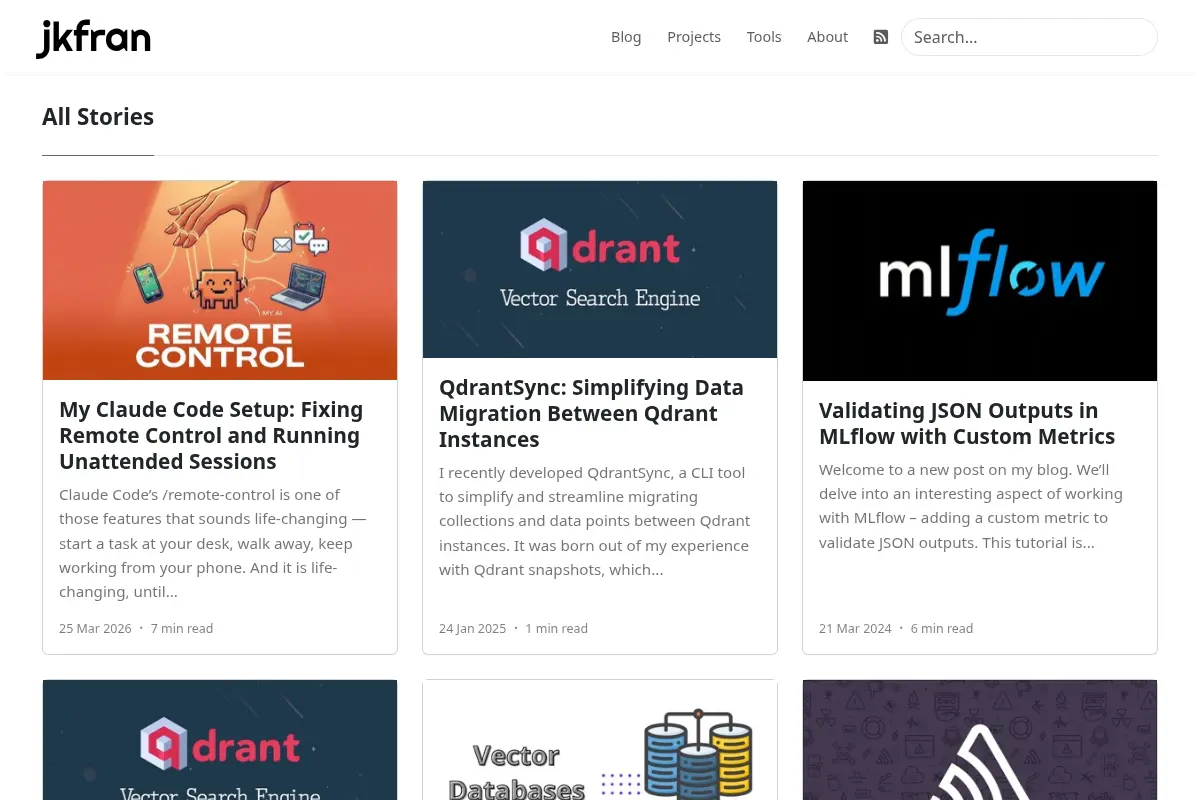
Task: Open the purple patterned post thumbnail
Action: point(980,740)
